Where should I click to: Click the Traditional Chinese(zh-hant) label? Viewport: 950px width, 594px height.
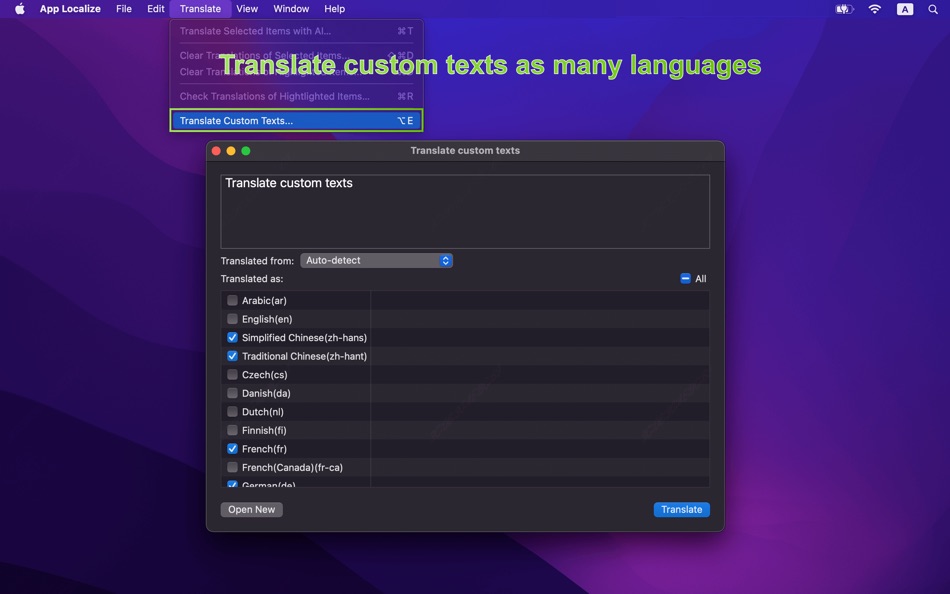coord(304,356)
